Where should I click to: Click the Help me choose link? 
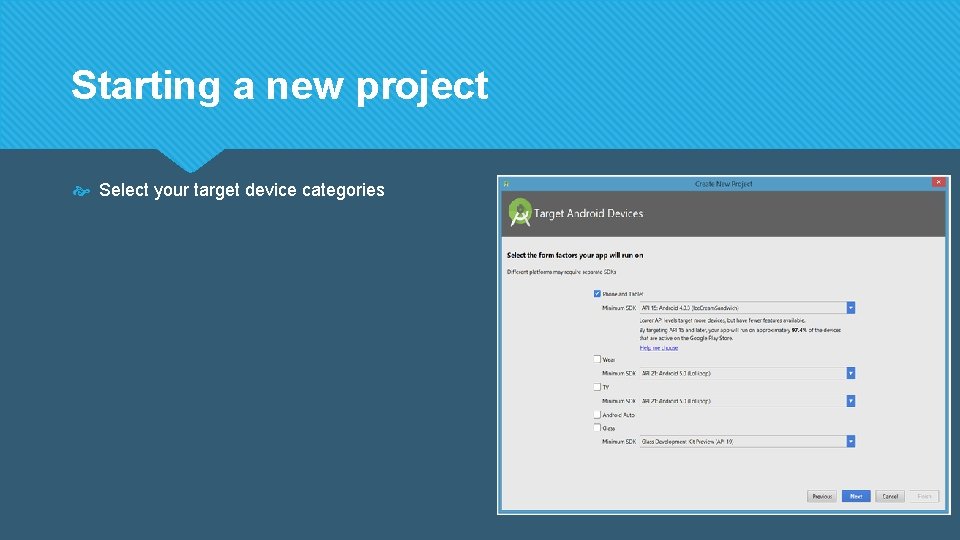pos(659,348)
